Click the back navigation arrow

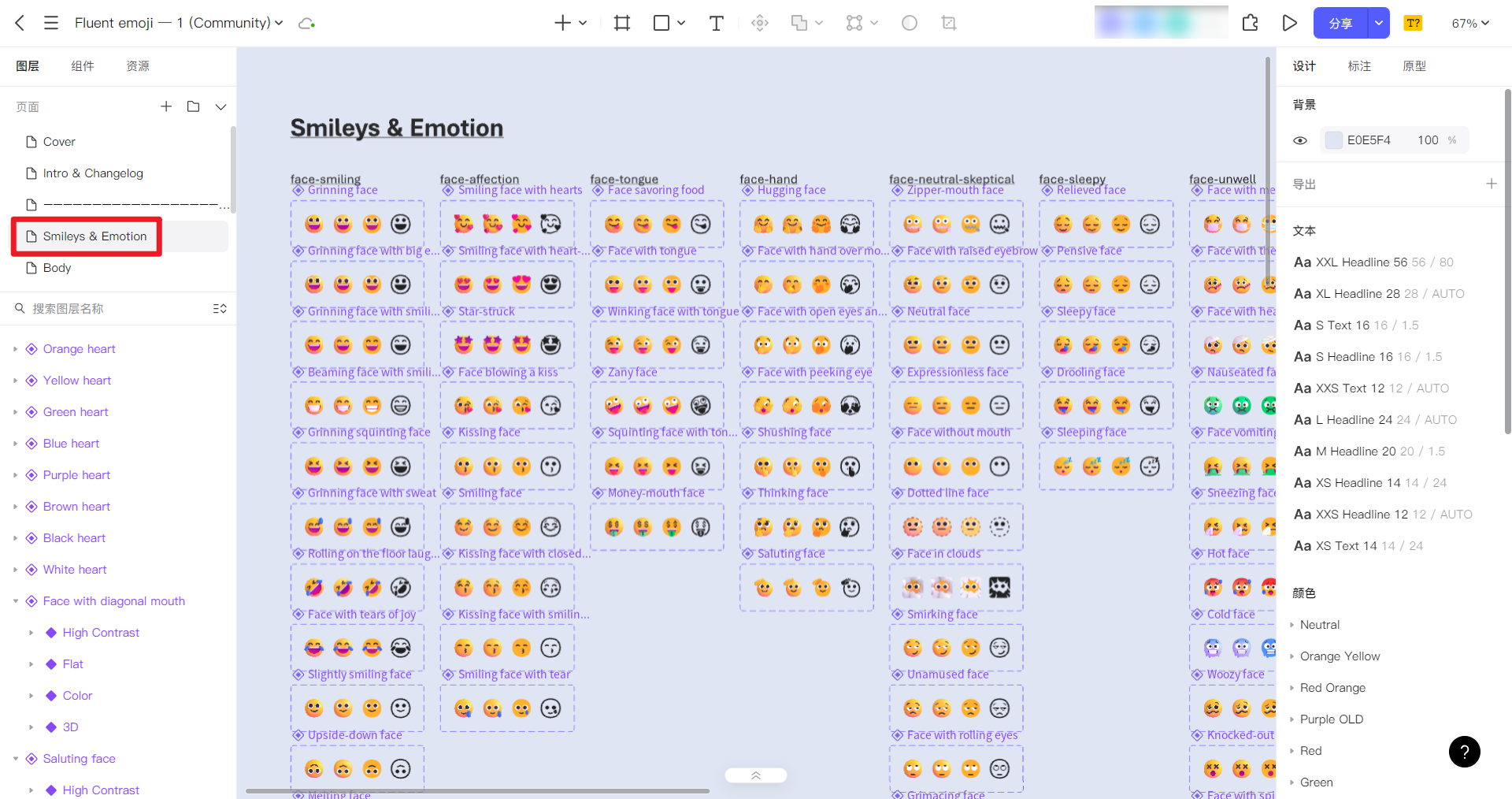19,23
